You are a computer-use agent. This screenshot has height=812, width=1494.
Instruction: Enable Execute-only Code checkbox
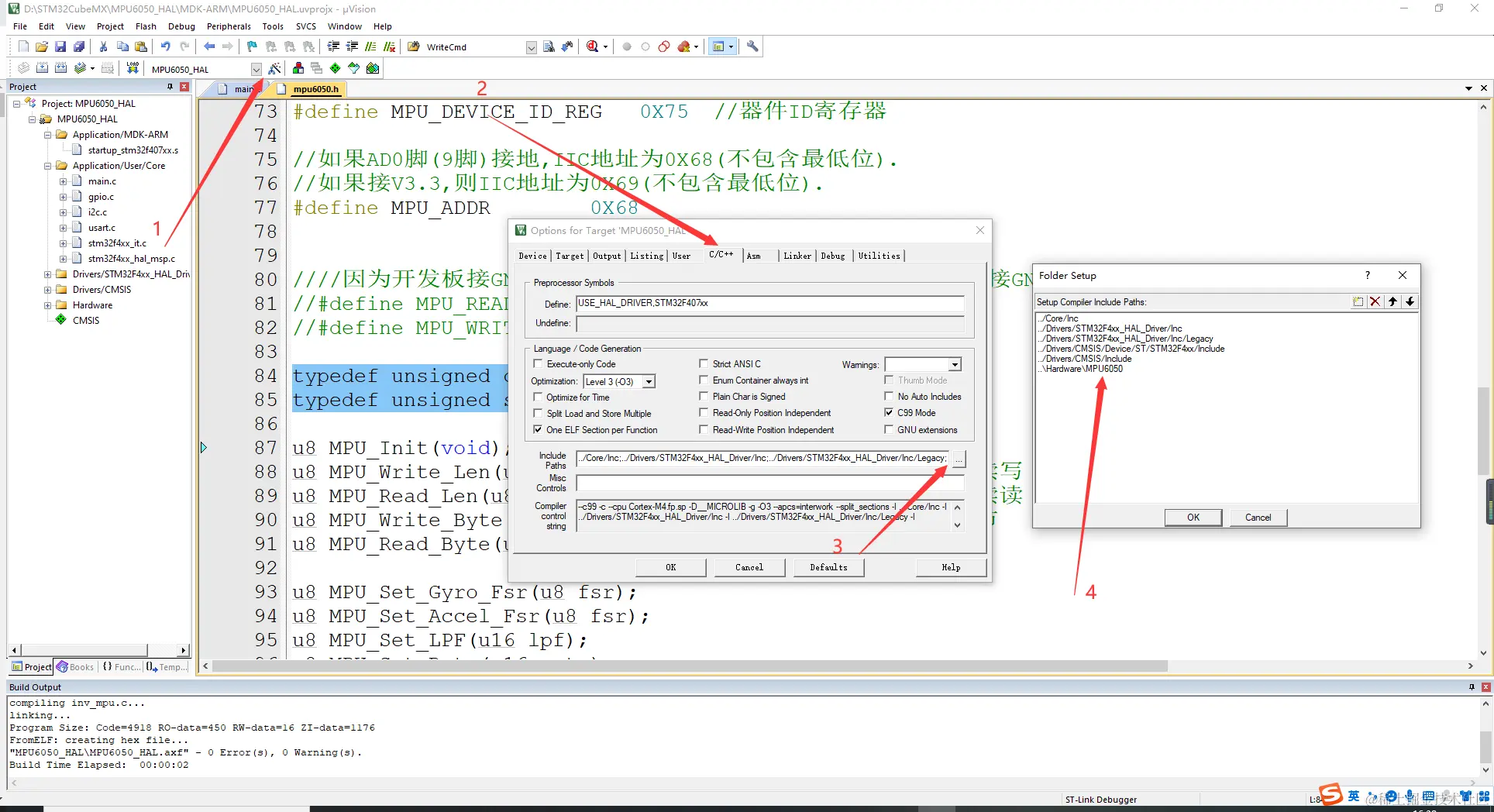click(538, 363)
